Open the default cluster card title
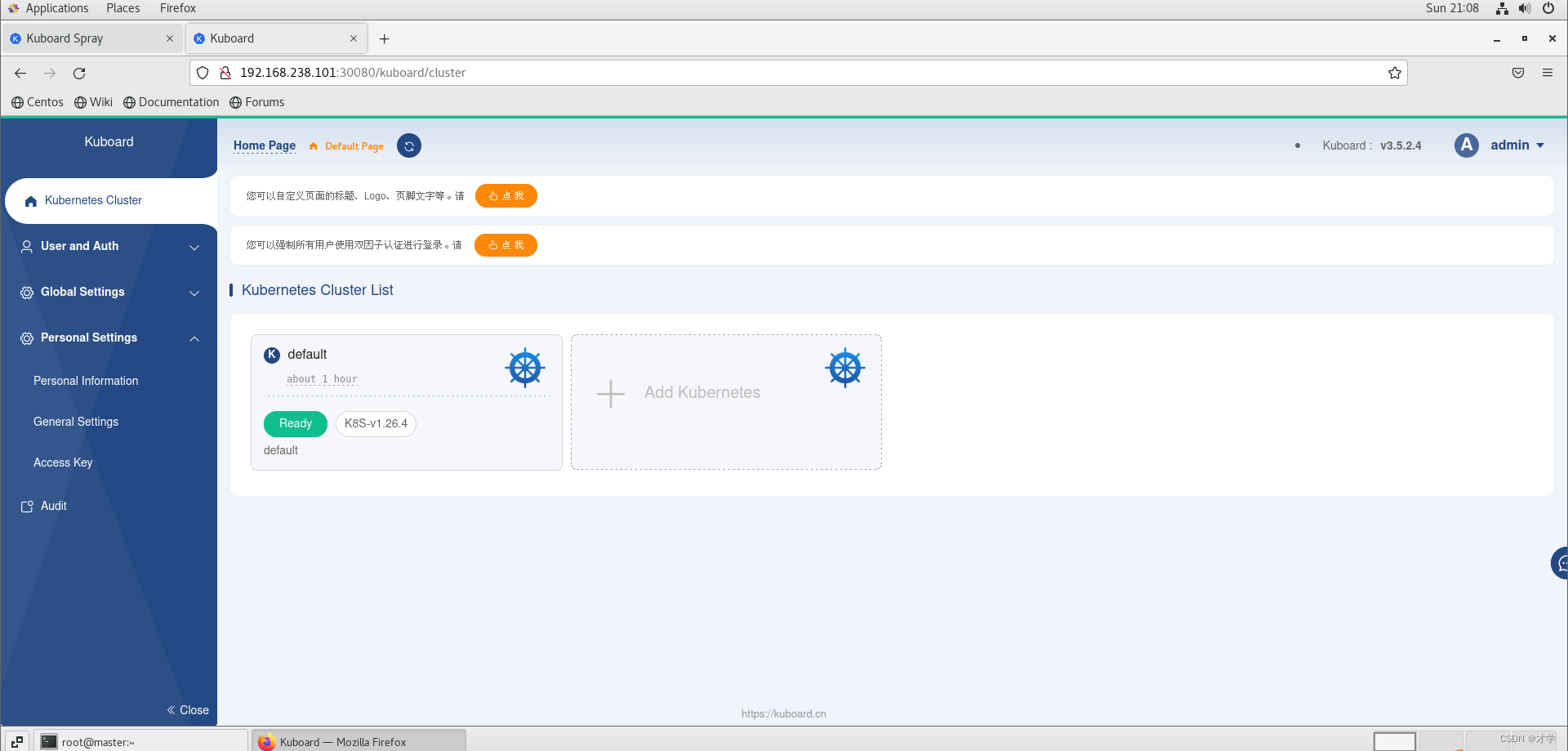The image size is (1568, 751). pyautogui.click(x=307, y=355)
